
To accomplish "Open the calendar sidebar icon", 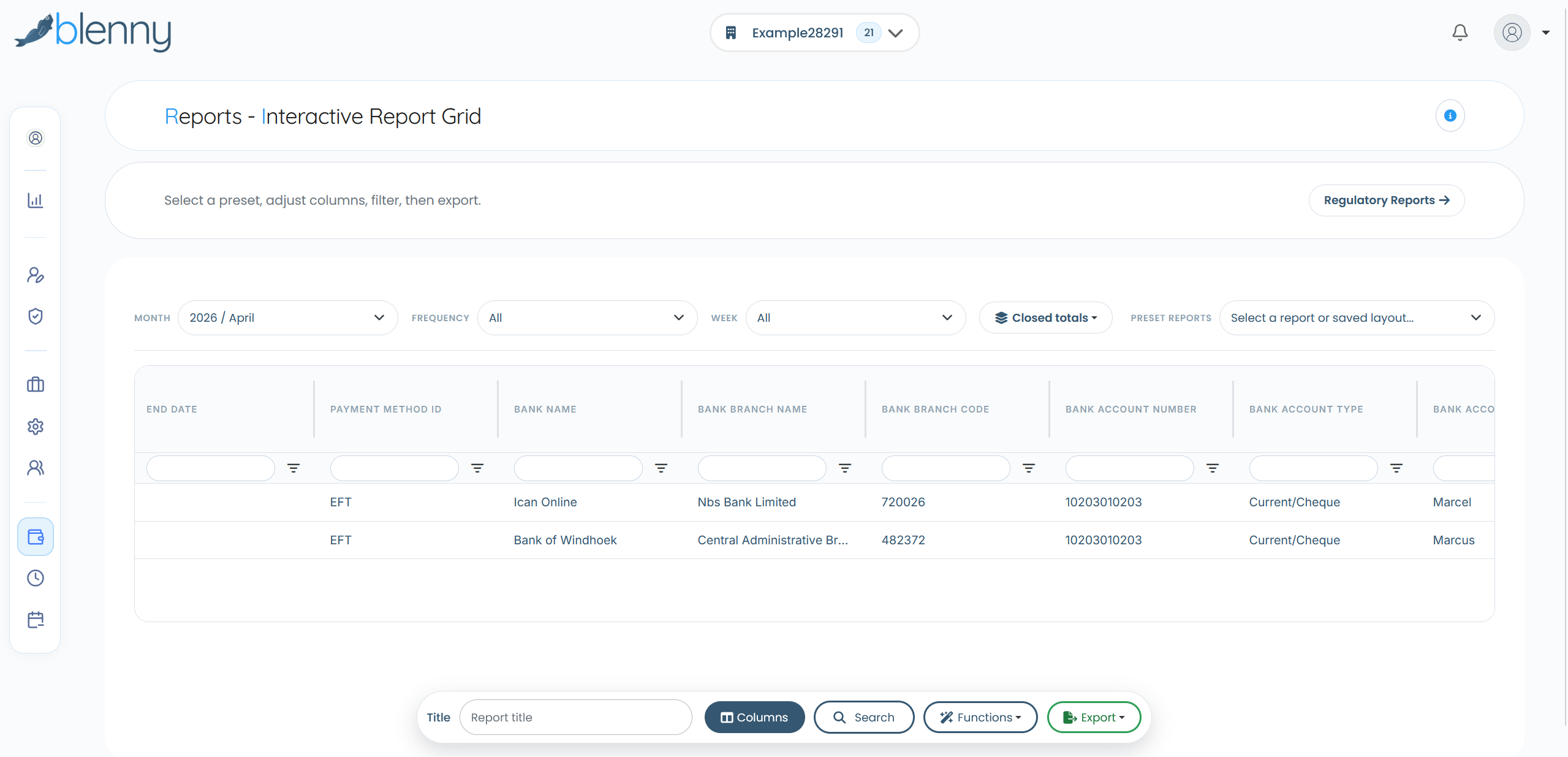I will (x=36, y=620).
